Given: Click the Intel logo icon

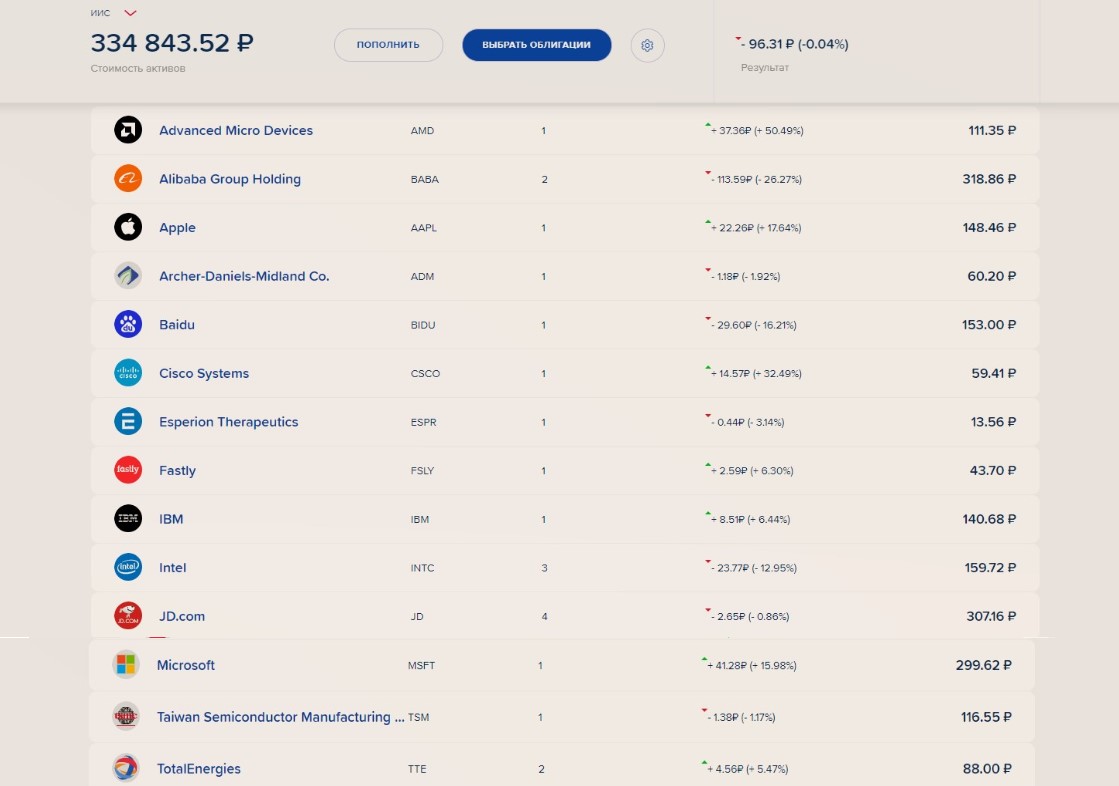Looking at the screenshot, I should click(128, 567).
